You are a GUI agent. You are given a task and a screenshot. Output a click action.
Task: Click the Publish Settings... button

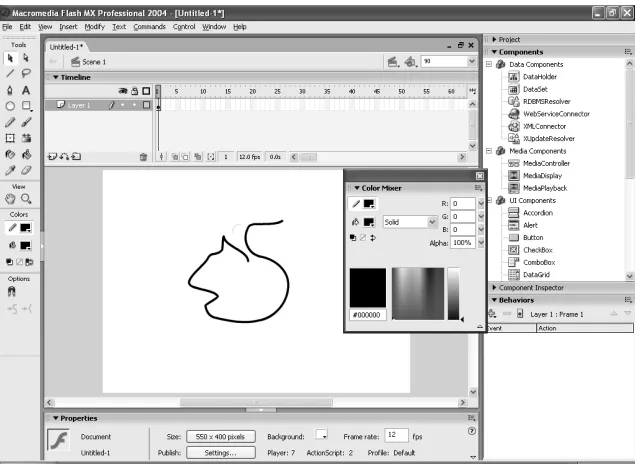[x=221, y=453]
